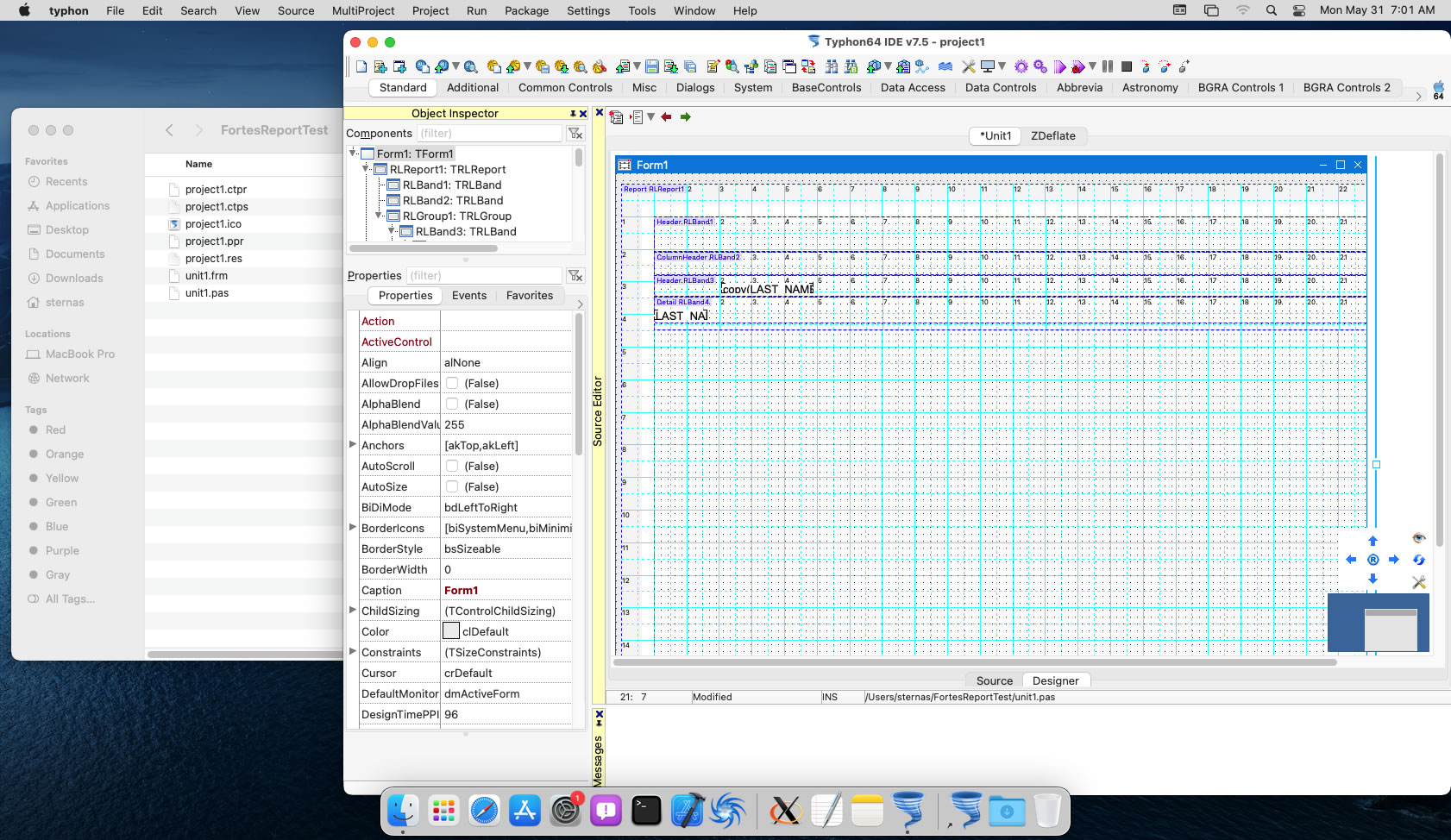Toggle the AutoSize checkbox

[x=452, y=487]
